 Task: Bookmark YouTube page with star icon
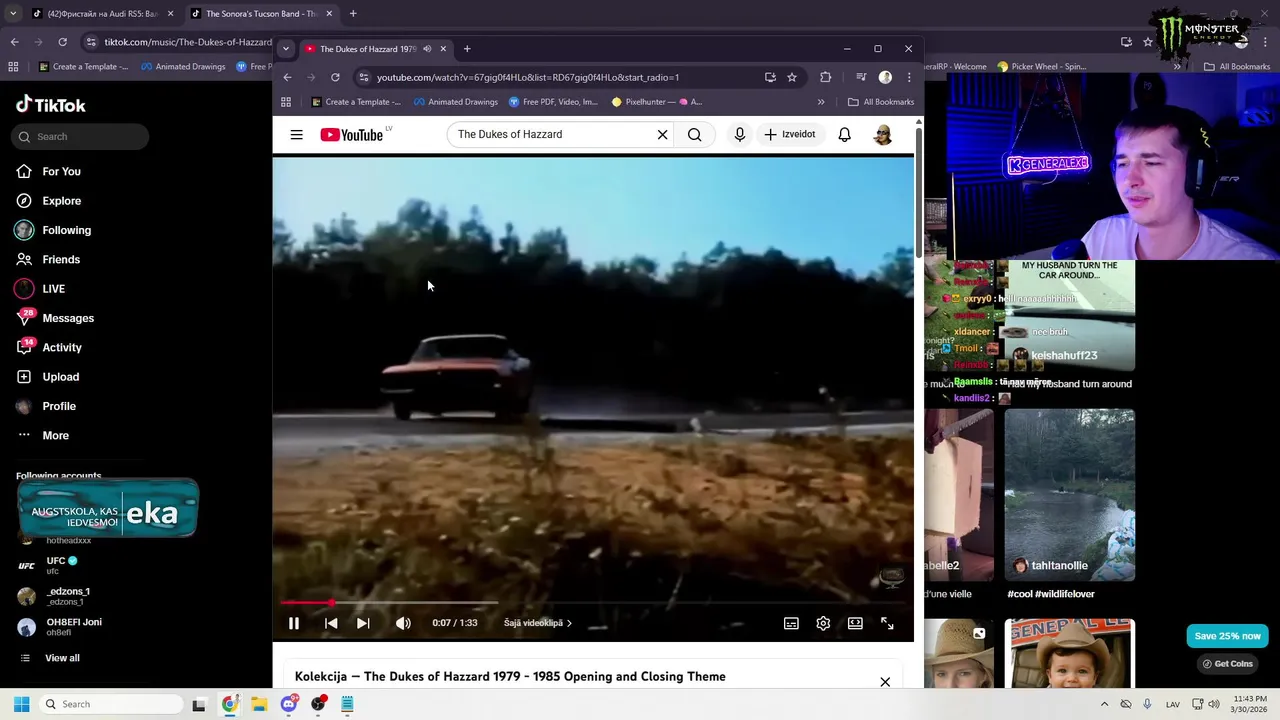(791, 77)
